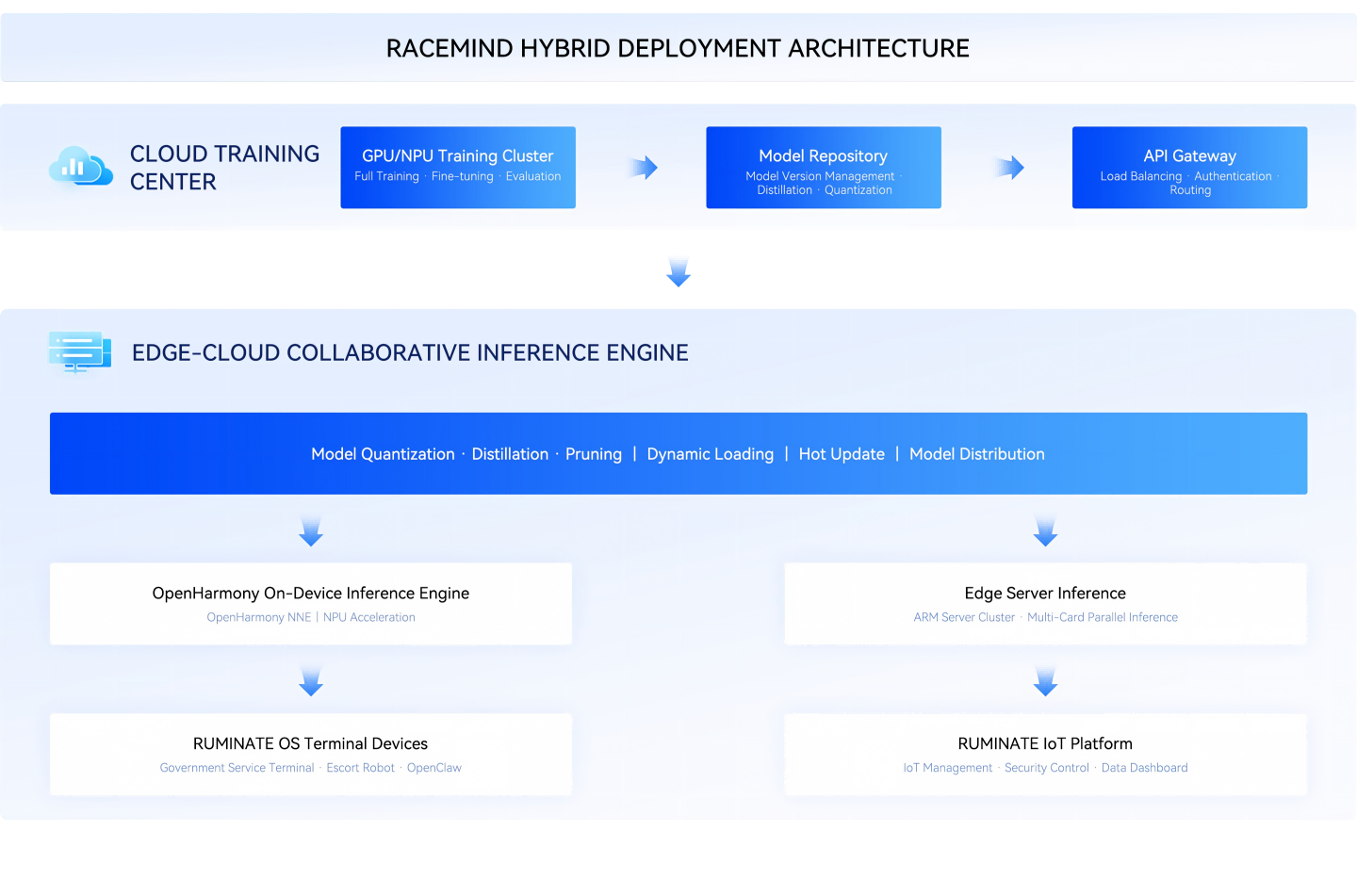This screenshot has width=1357, height=896.
Task: Select the GPU/NPU Training Cluster box
Action: (x=458, y=168)
